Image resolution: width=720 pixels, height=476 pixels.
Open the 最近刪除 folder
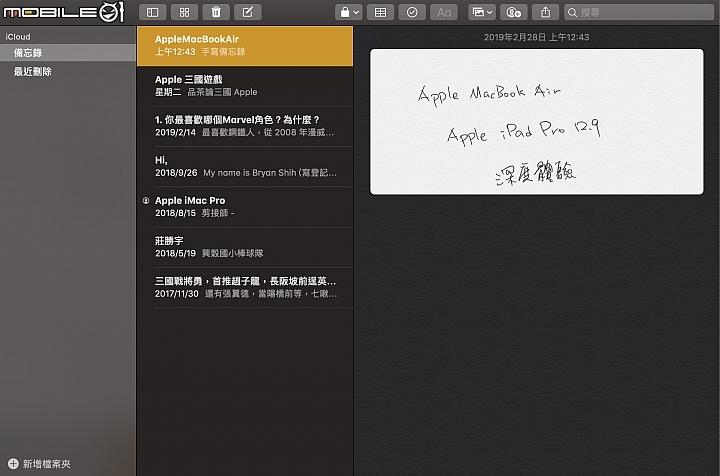68,72
